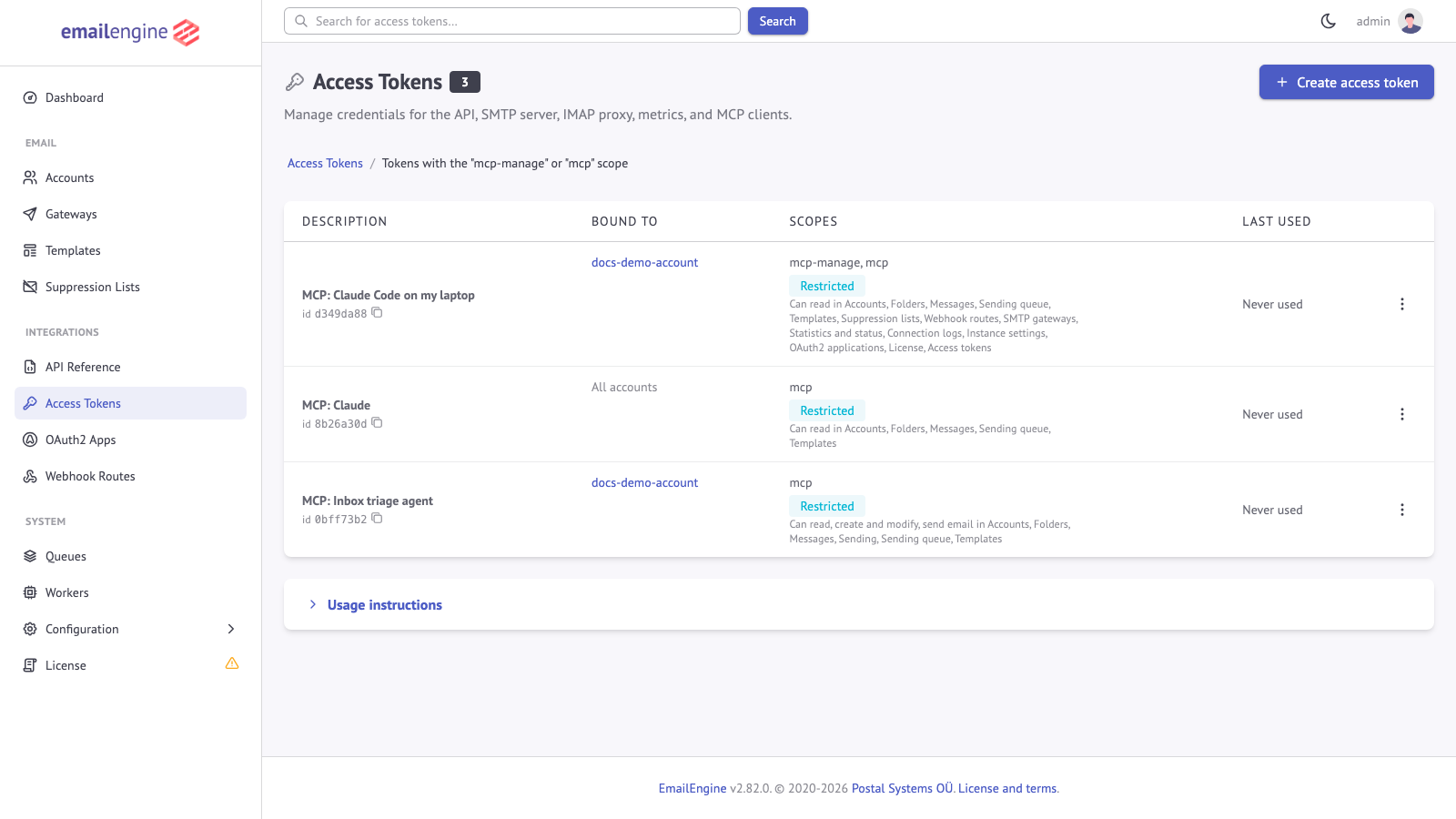This screenshot has height=819, width=1456.
Task: Open the Workers page
Action: pos(130,592)
